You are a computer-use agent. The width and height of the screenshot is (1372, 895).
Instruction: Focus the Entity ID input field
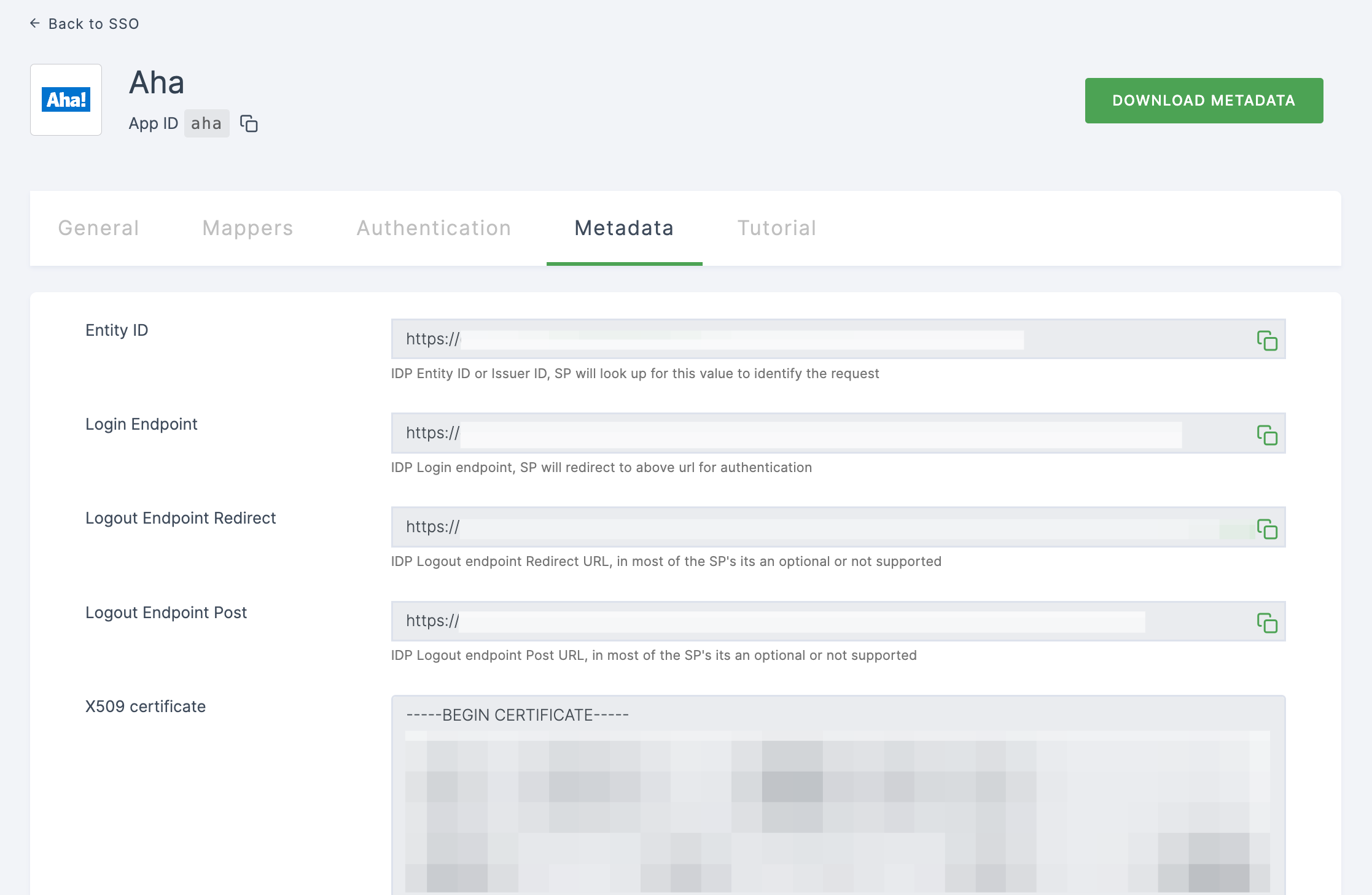[838, 339]
